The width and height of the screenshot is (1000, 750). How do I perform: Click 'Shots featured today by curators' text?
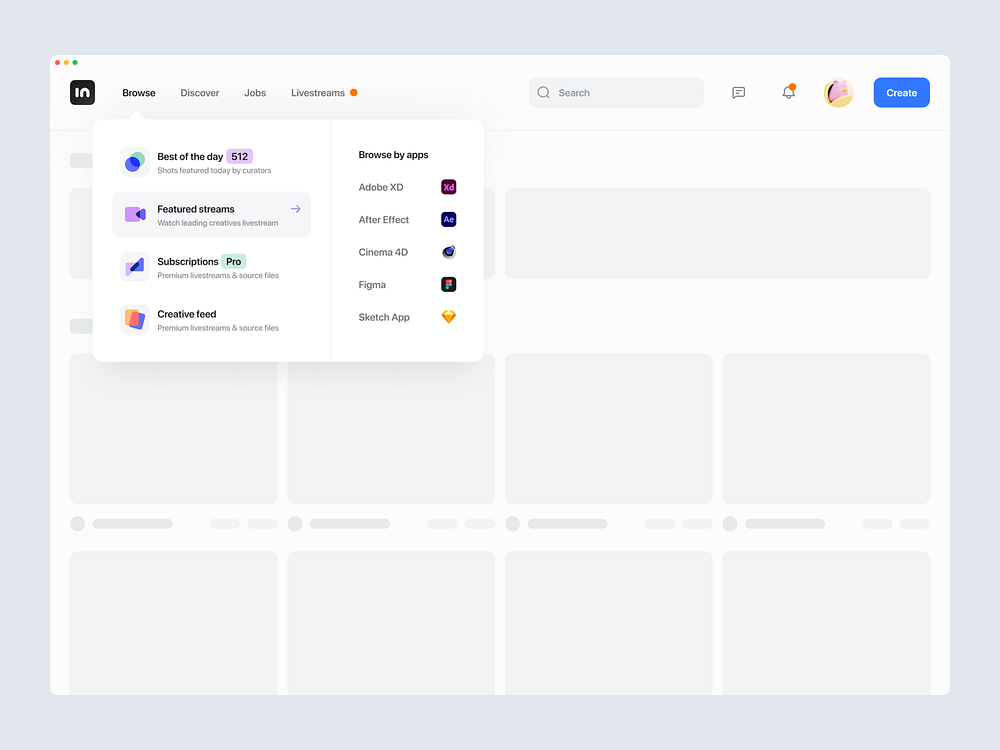pyautogui.click(x=214, y=171)
